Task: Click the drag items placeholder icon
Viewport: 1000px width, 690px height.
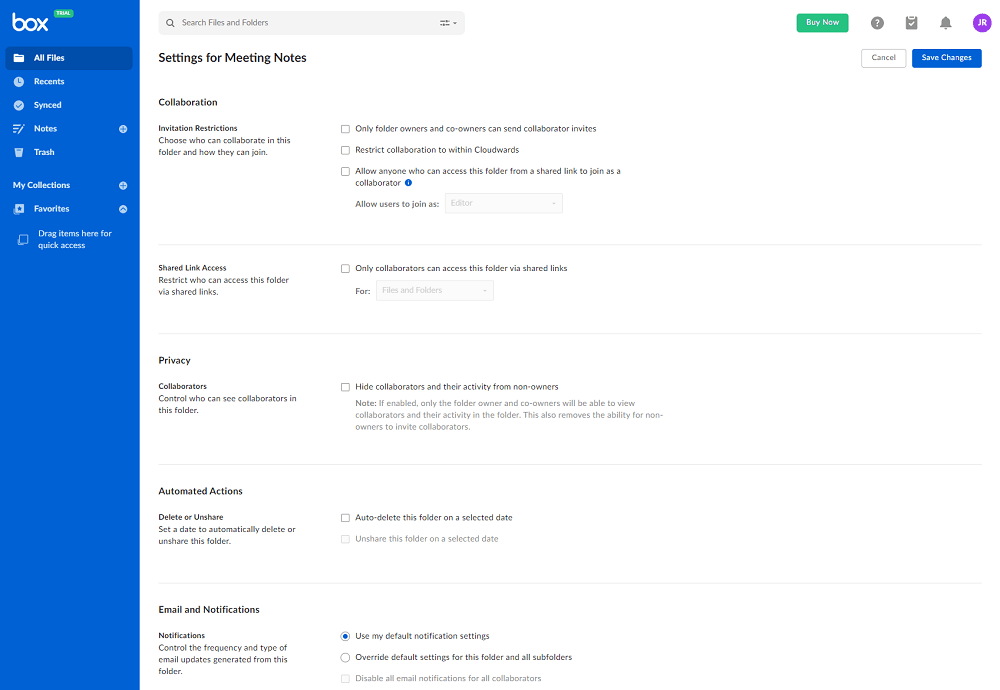Action: (23, 240)
